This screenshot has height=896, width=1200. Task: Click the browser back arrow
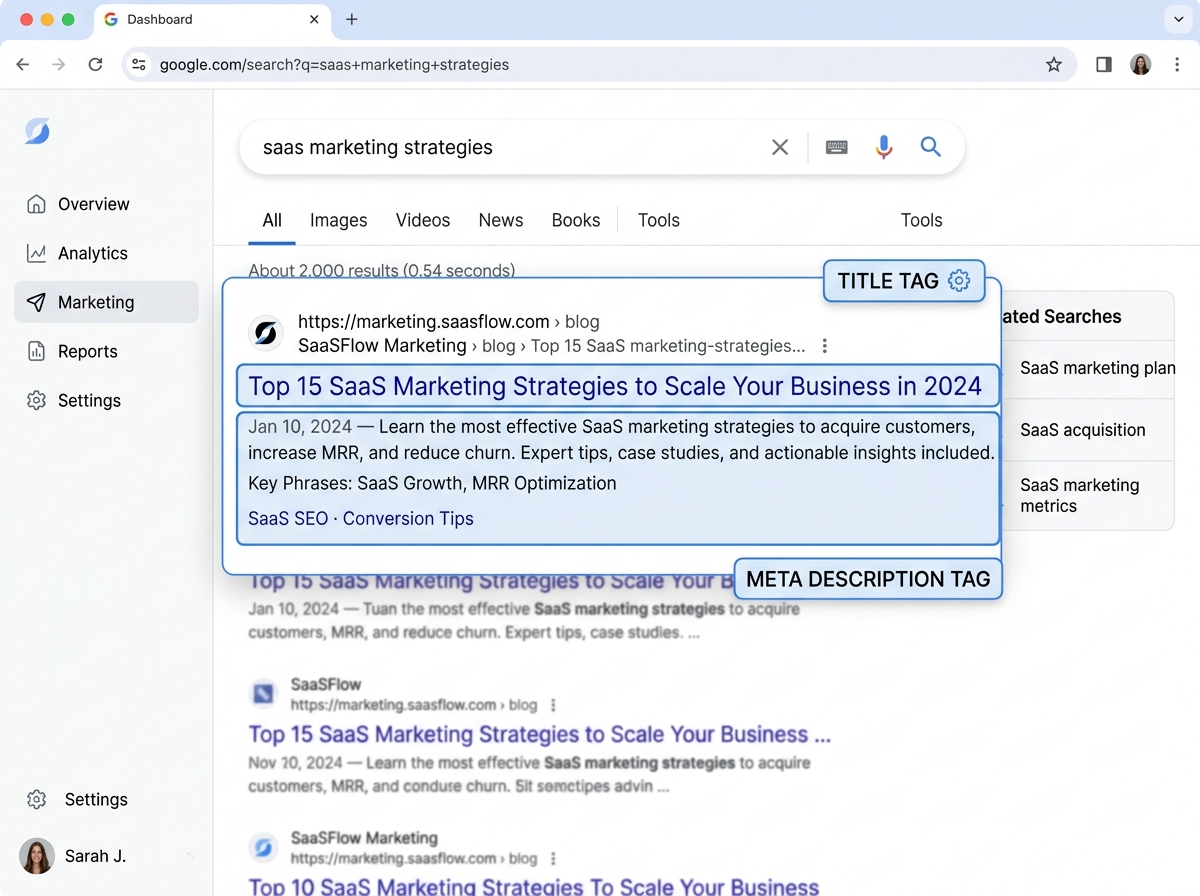23,65
